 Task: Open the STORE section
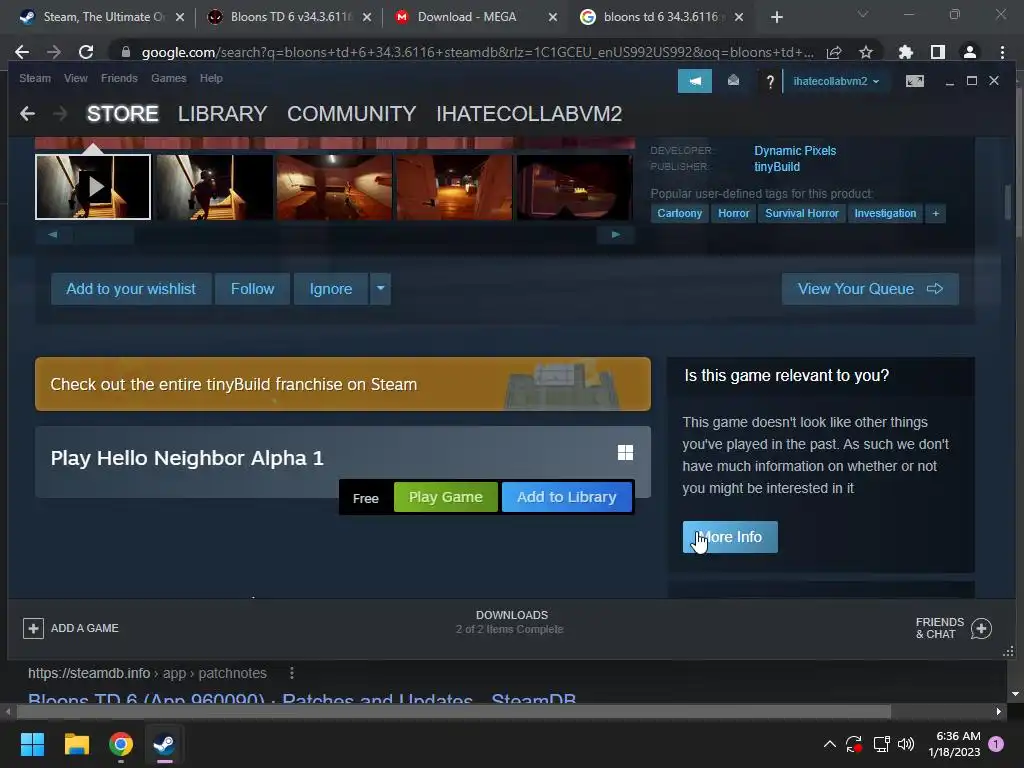[x=123, y=114]
